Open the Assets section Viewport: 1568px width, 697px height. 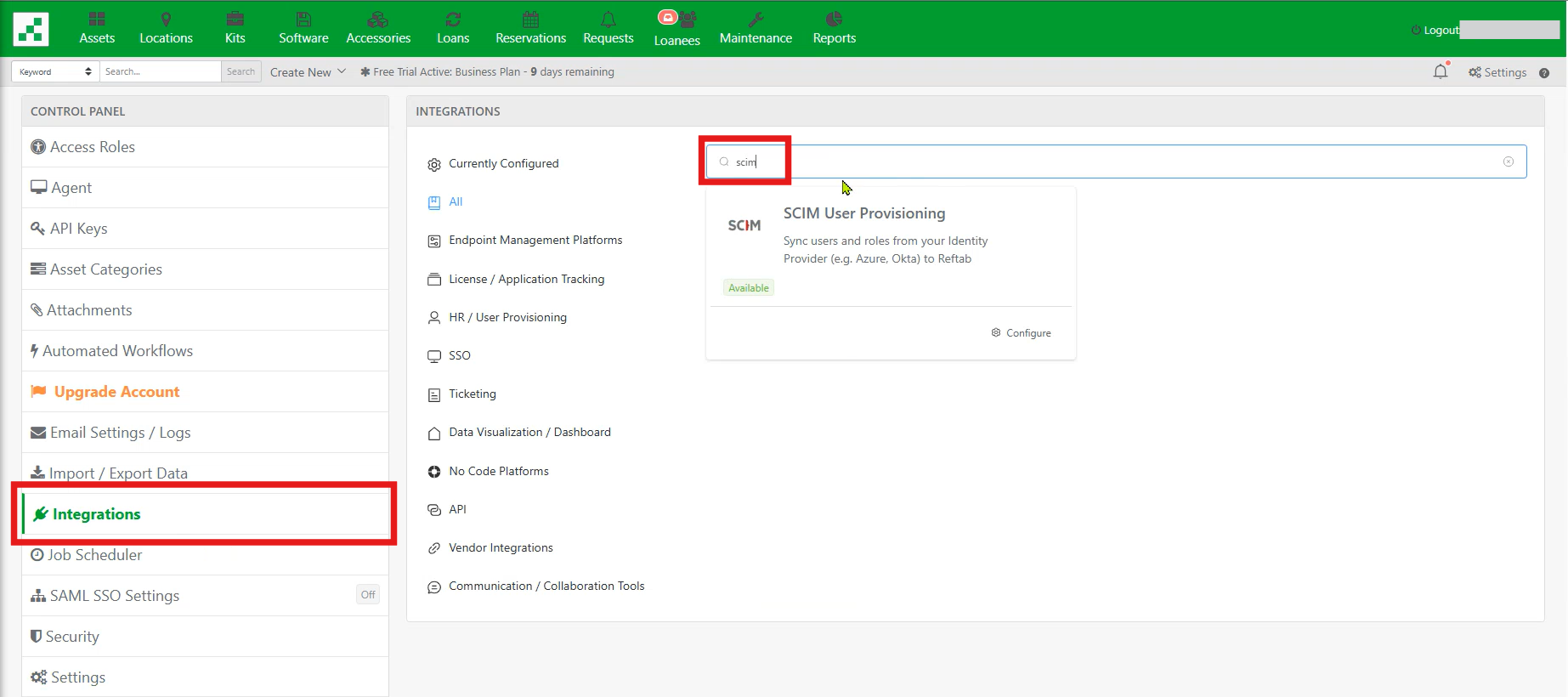pyautogui.click(x=97, y=29)
